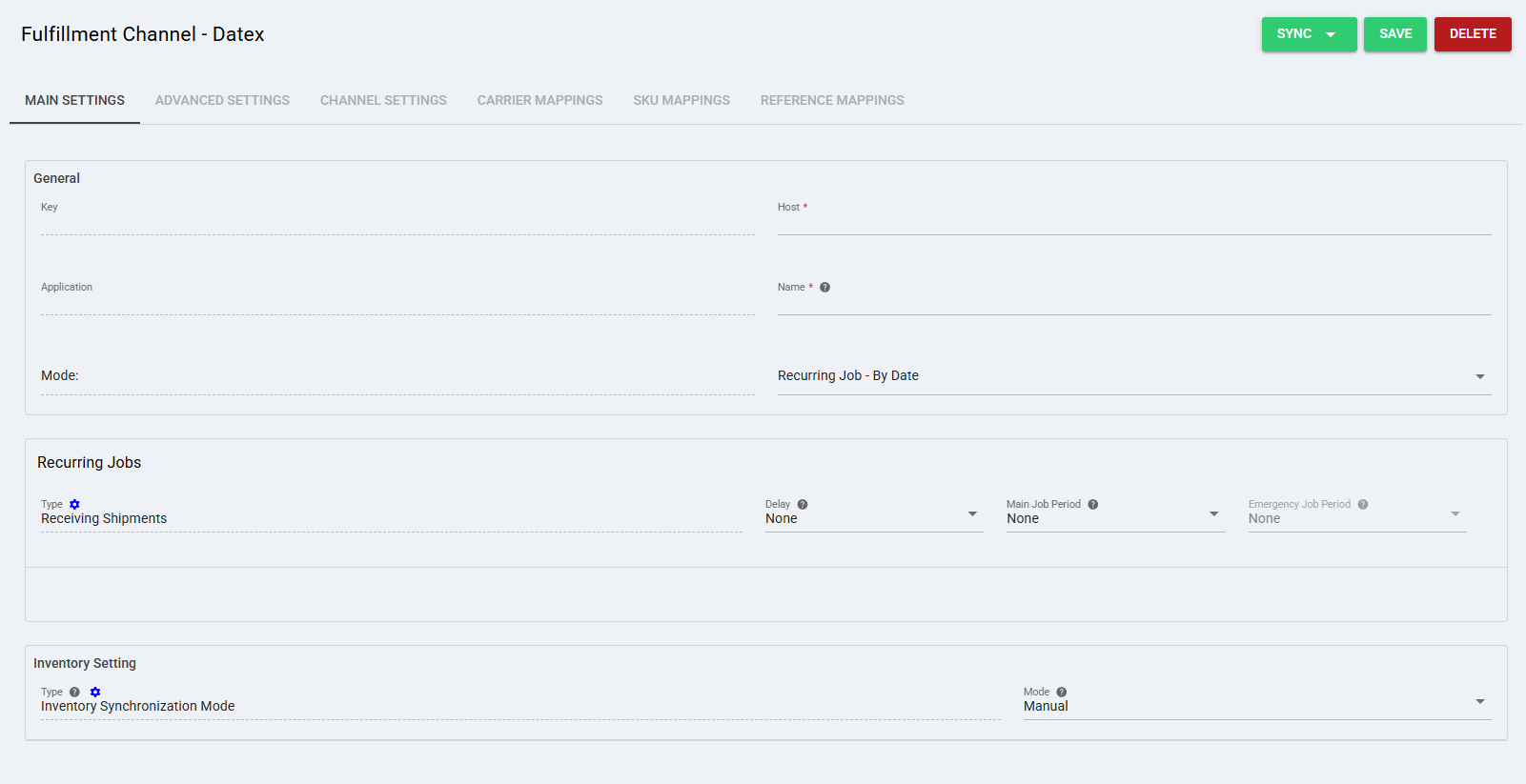Click the Main Job Period help icon
The width and height of the screenshot is (1526, 784).
point(1093,505)
